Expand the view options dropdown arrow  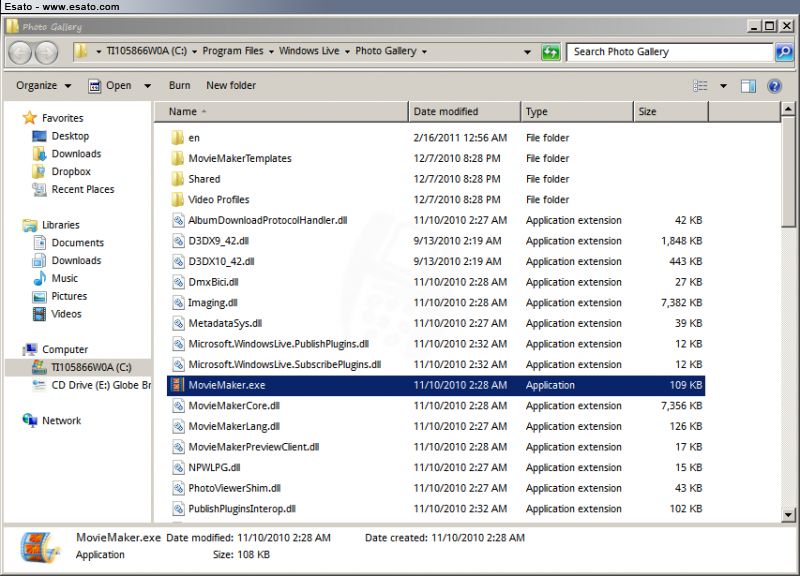coord(723,86)
